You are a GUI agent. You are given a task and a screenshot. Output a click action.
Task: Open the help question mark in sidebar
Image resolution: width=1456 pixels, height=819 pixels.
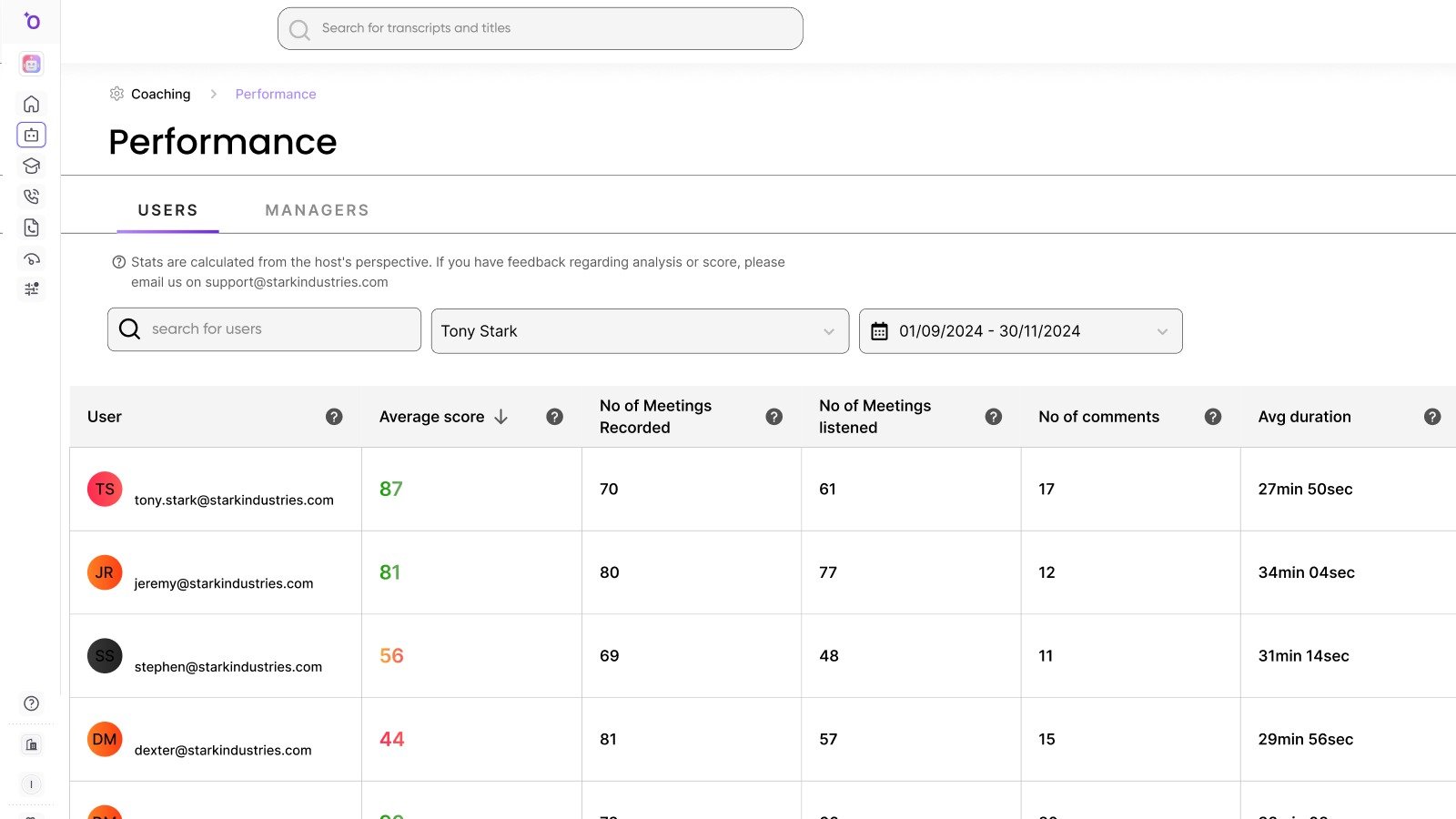31,703
